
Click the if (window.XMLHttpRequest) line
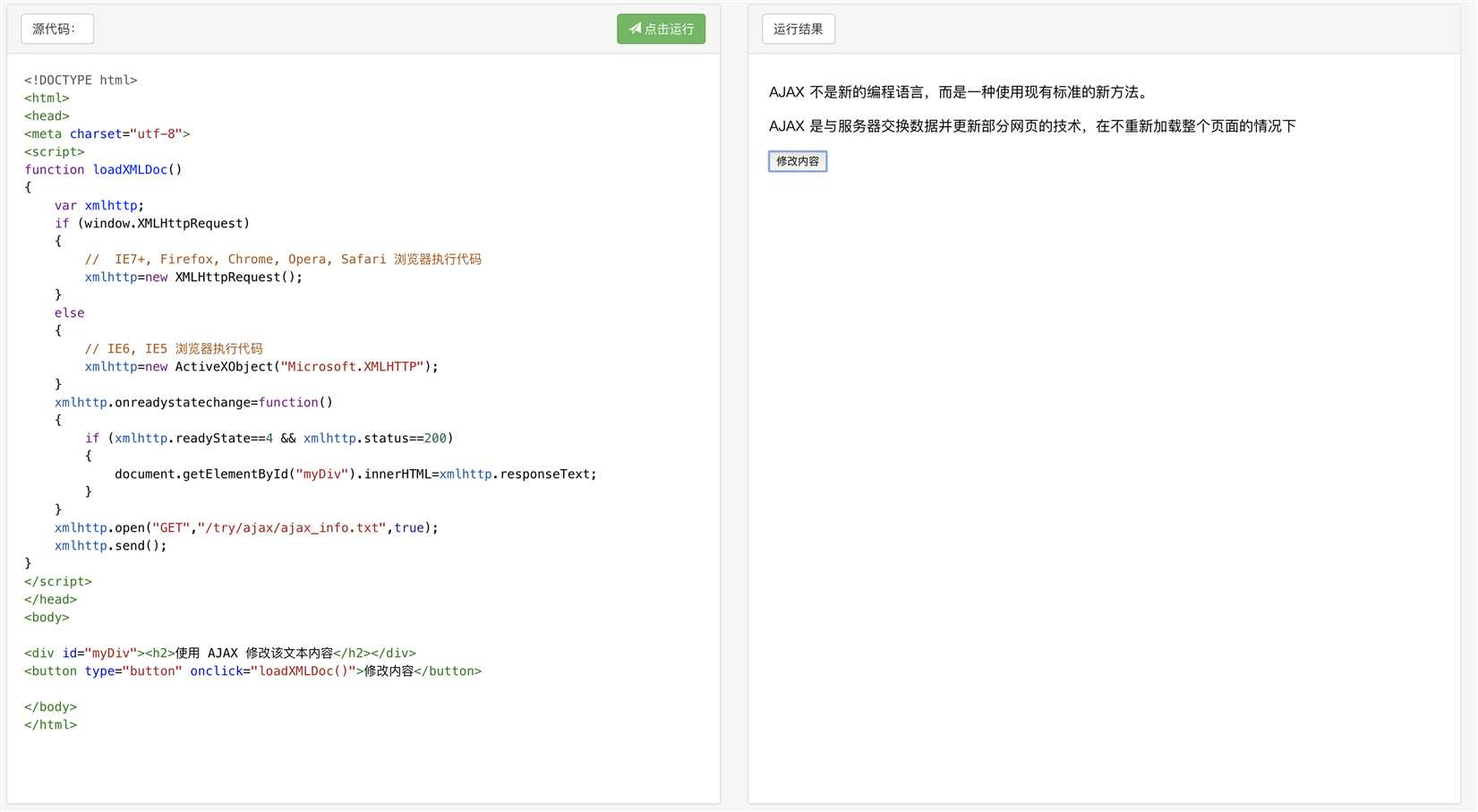[152, 224]
